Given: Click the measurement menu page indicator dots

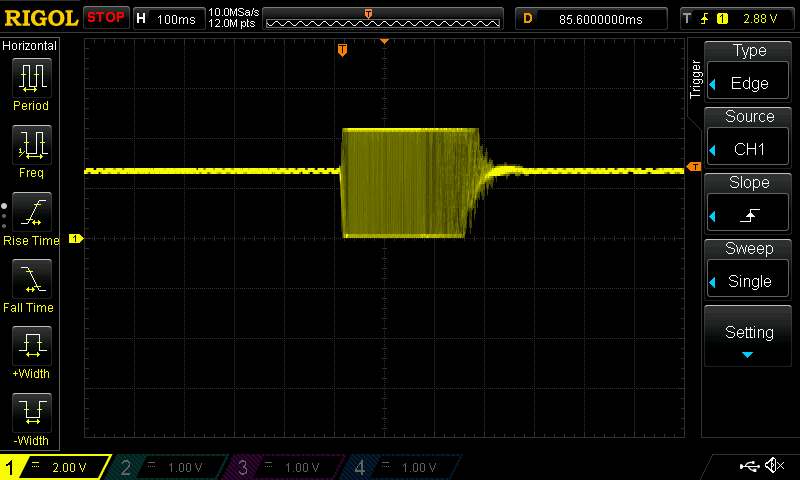Looking at the screenshot, I should pyautogui.click(x=4, y=216).
